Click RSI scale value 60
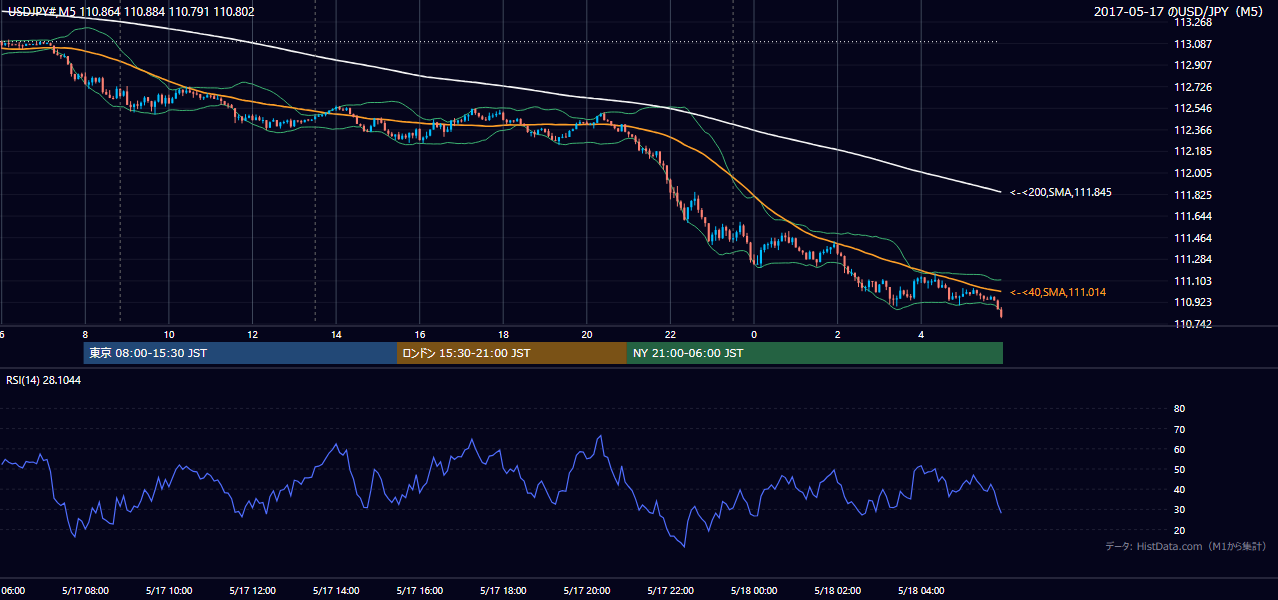Screen dimensions: 1278x600 tap(1179, 449)
